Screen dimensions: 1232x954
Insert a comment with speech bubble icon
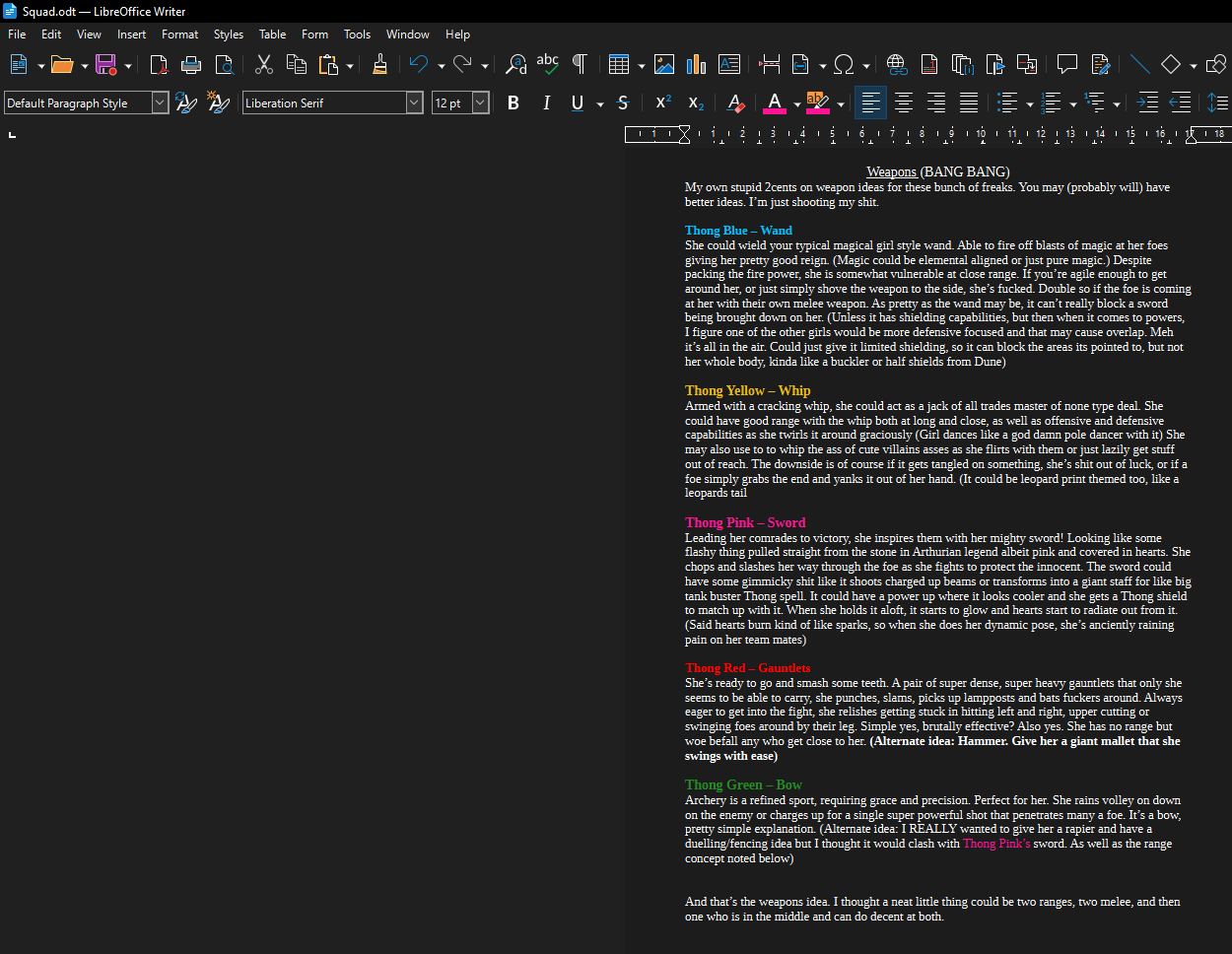(x=1066, y=64)
